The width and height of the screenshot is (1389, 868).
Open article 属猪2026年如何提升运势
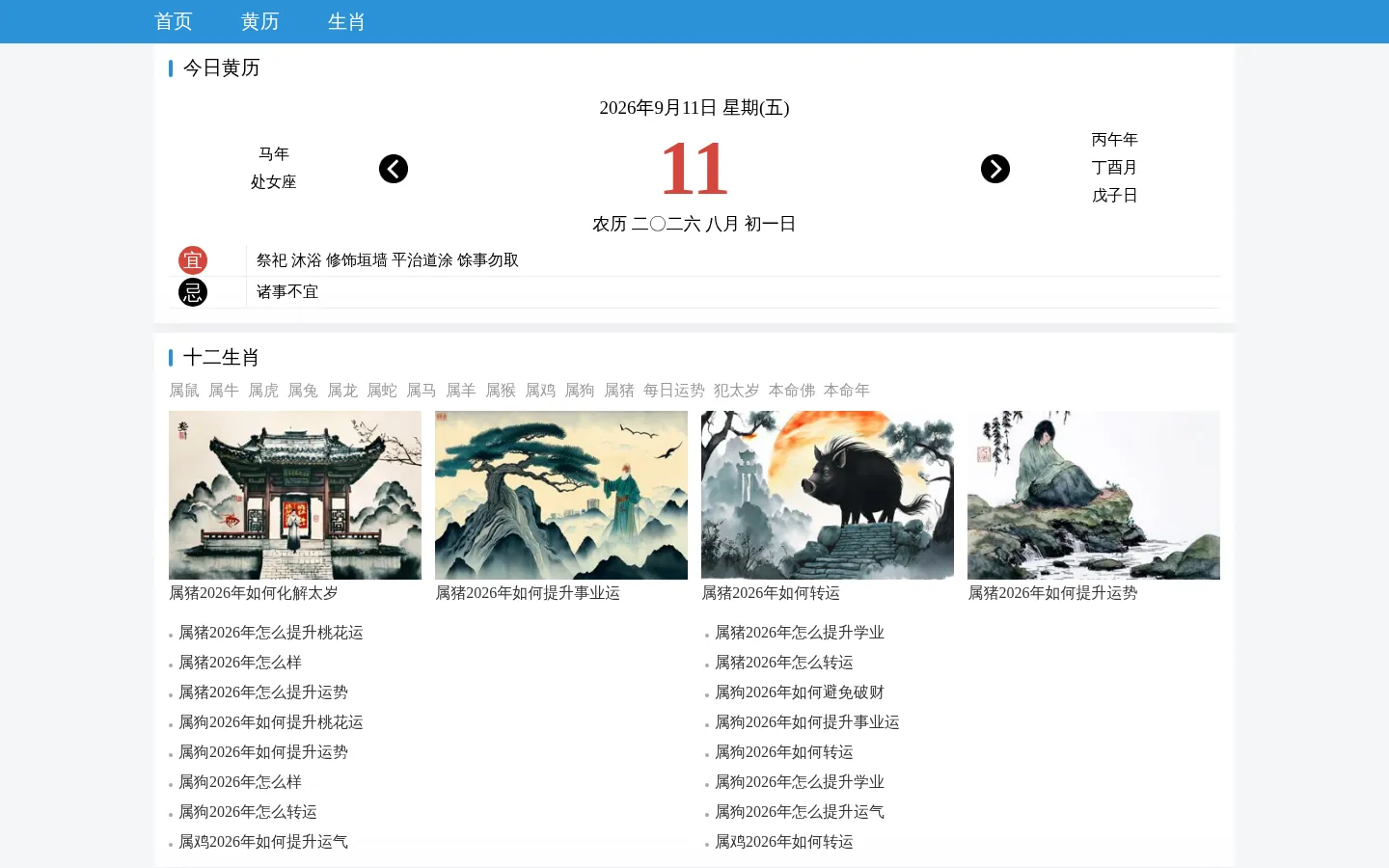click(1052, 593)
